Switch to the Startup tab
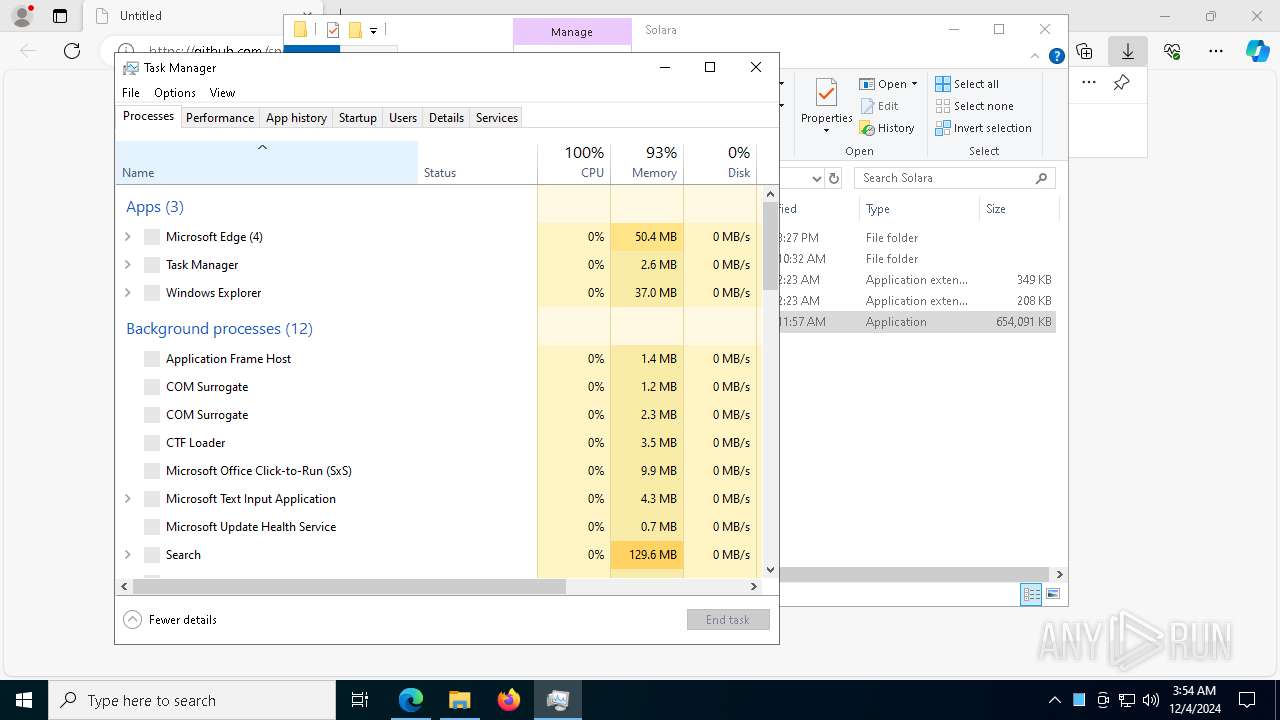The height and width of the screenshot is (720, 1280). [358, 118]
